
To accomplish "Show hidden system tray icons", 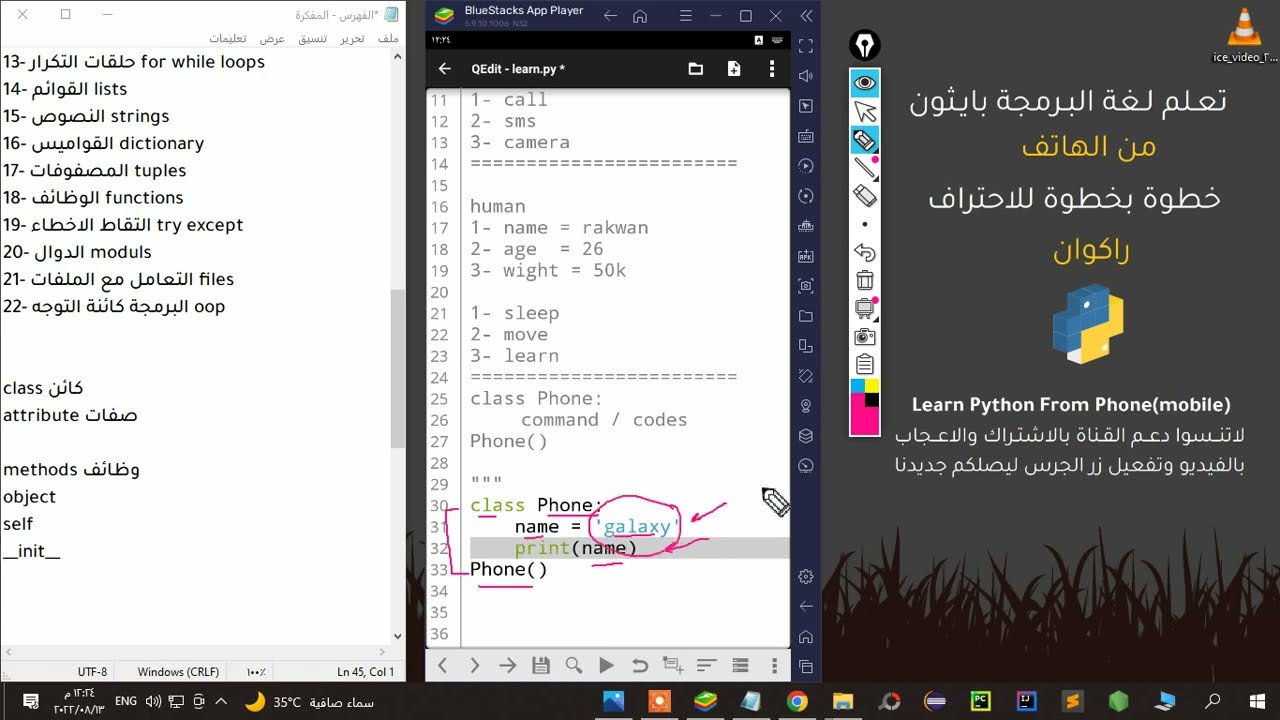I will [221, 701].
